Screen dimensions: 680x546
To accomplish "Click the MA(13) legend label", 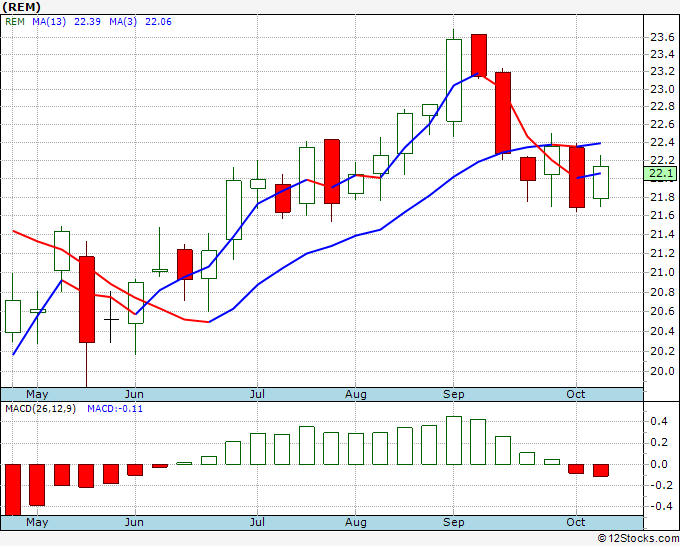I will point(49,21).
